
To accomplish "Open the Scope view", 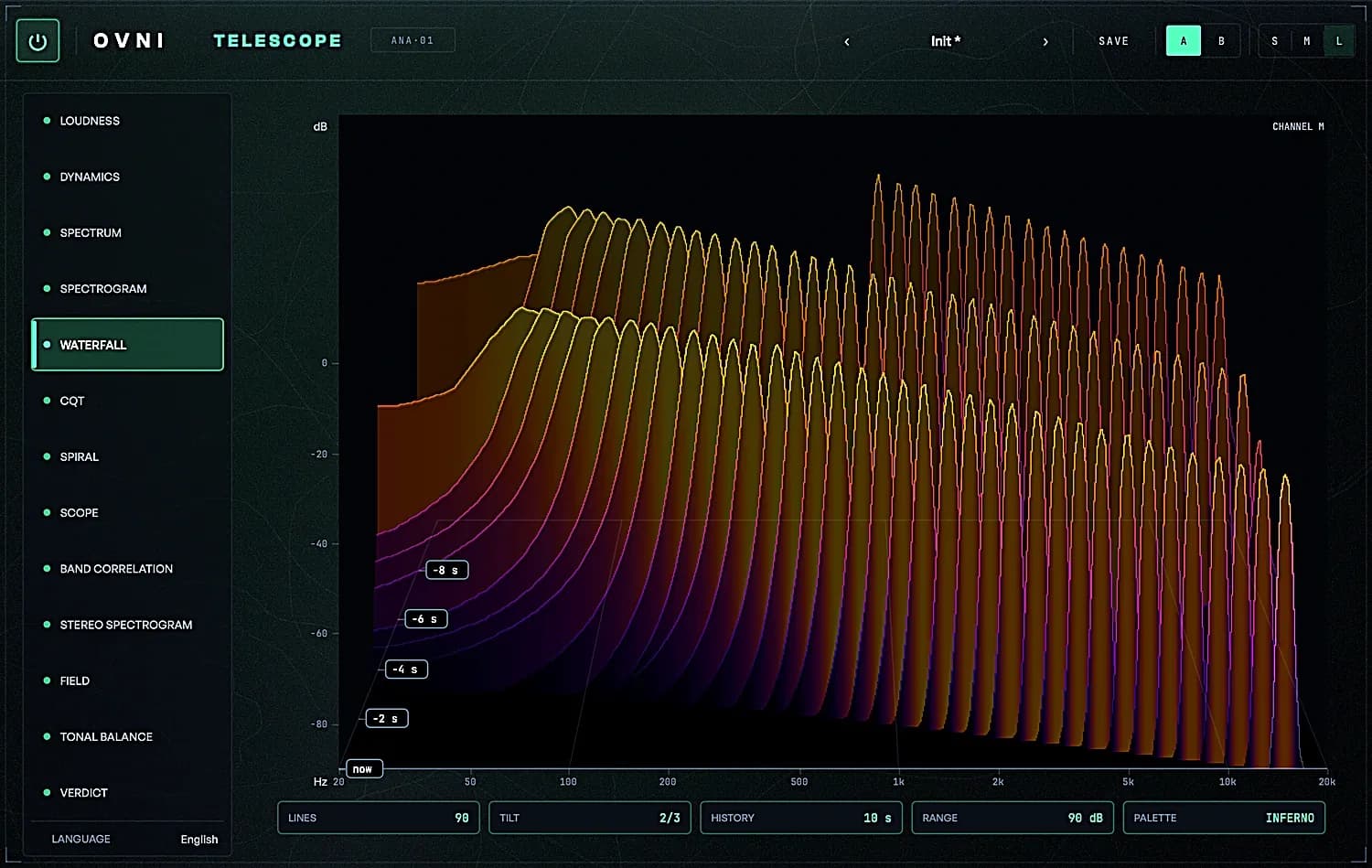I will 127,512.
